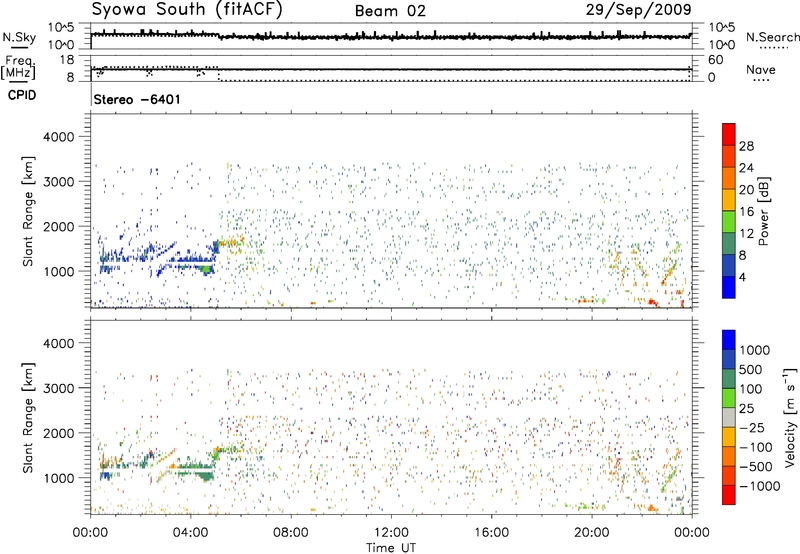800x554 pixels.
Task: Click the frequency trace line in Freq panel
Action: [x=391, y=69]
